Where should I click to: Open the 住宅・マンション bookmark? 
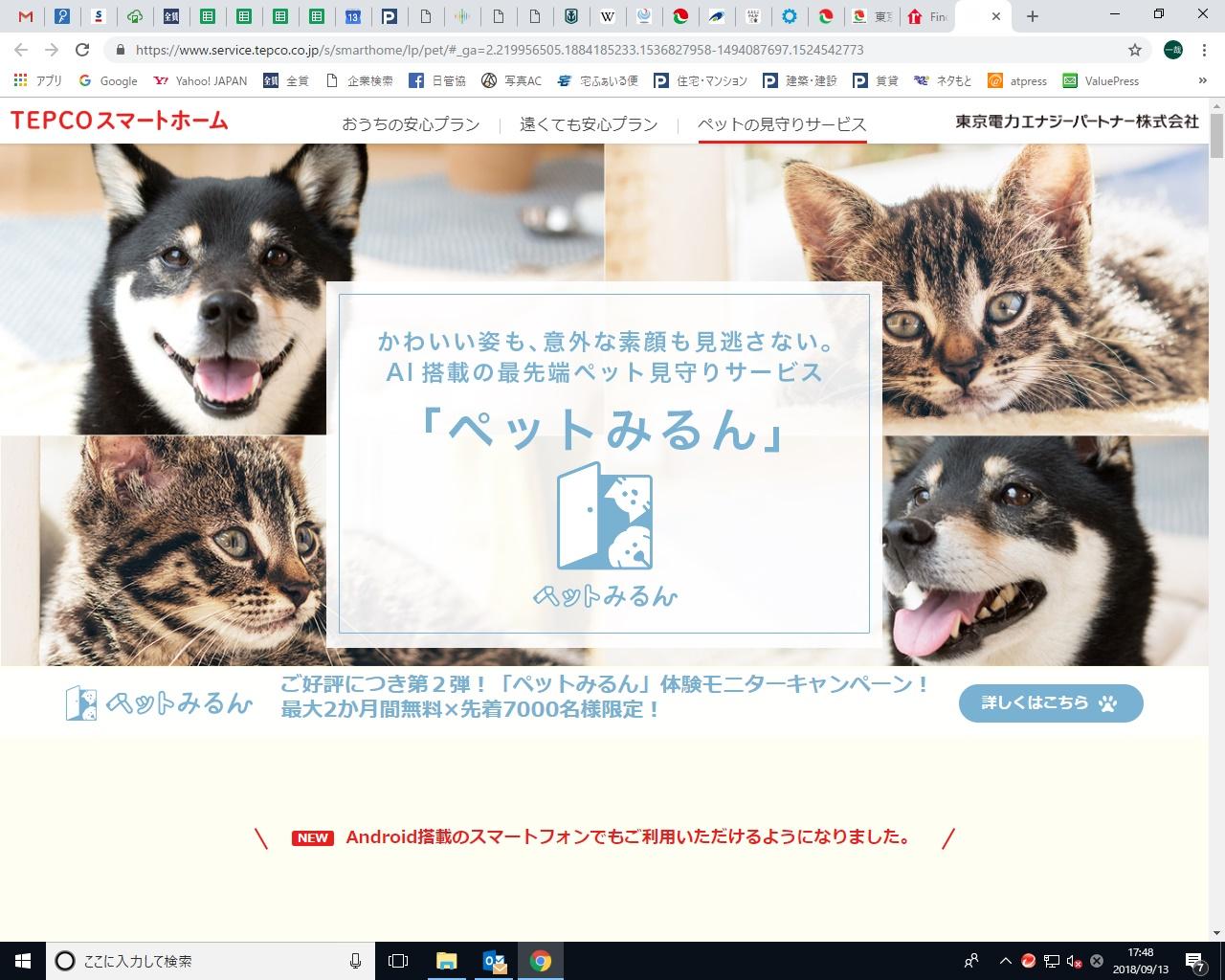tap(701, 81)
